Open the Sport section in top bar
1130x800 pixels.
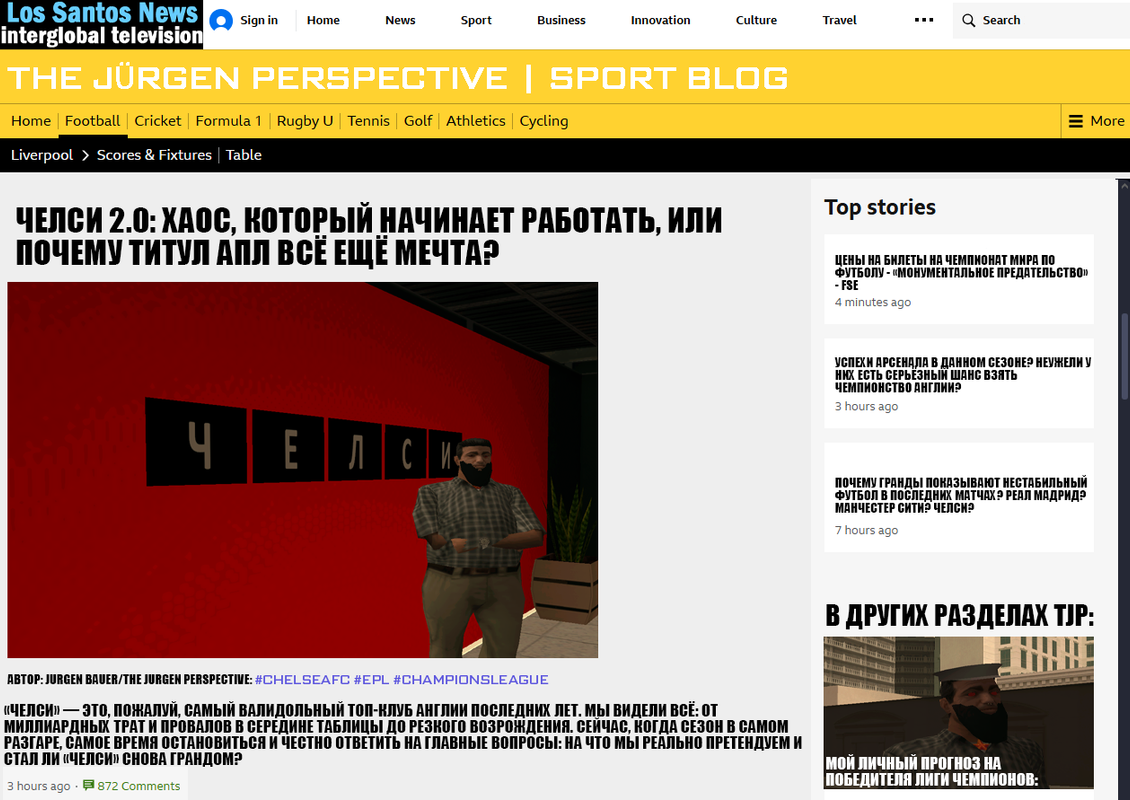click(x=476, y=20)
